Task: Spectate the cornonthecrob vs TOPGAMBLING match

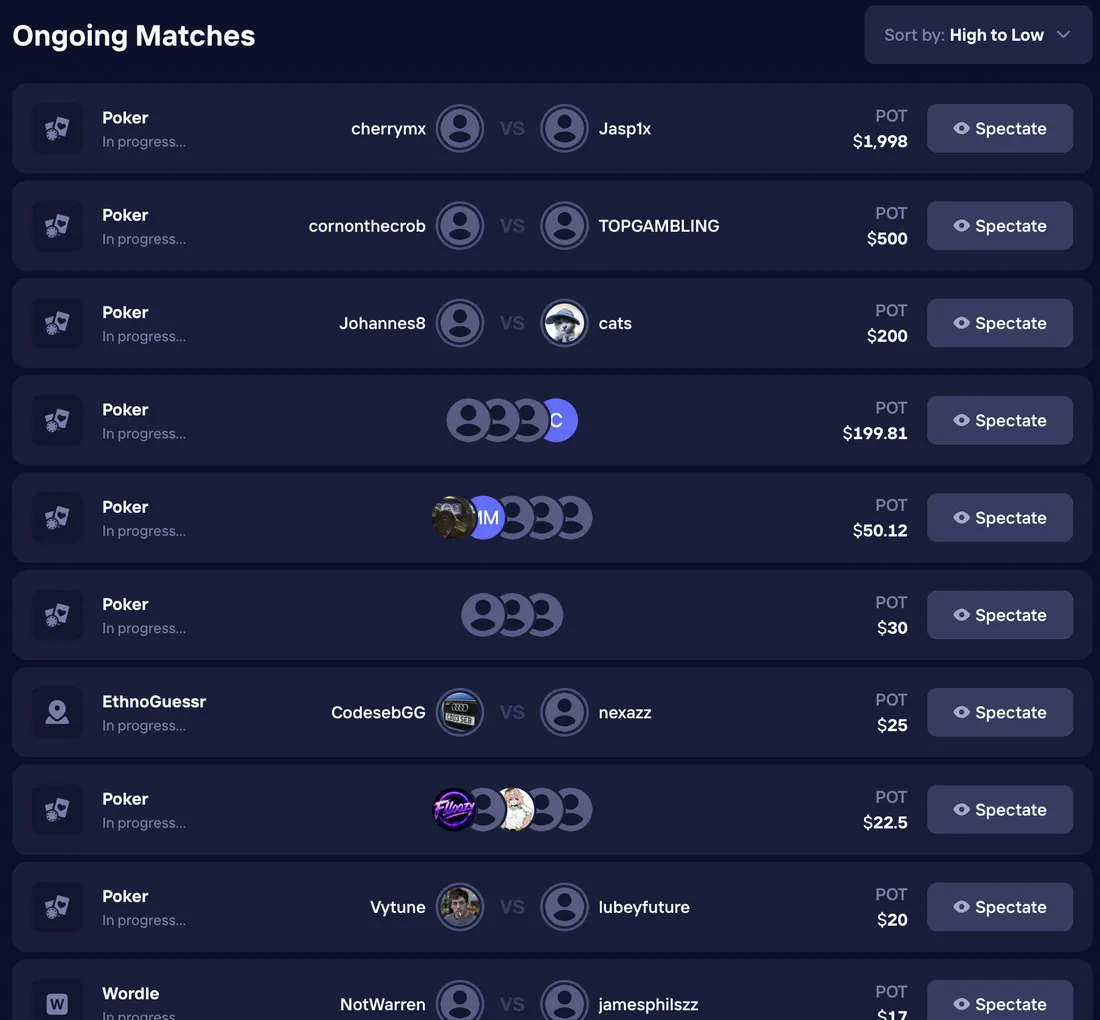Action: click(1000, 226)
